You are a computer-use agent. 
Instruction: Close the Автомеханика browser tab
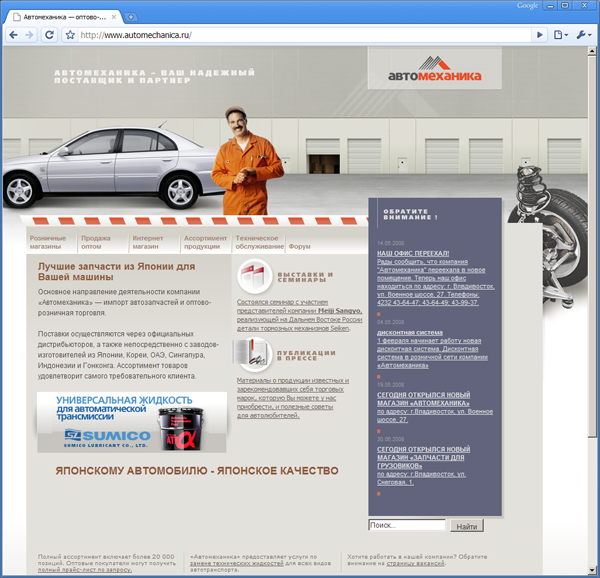(x=114, y=17)
